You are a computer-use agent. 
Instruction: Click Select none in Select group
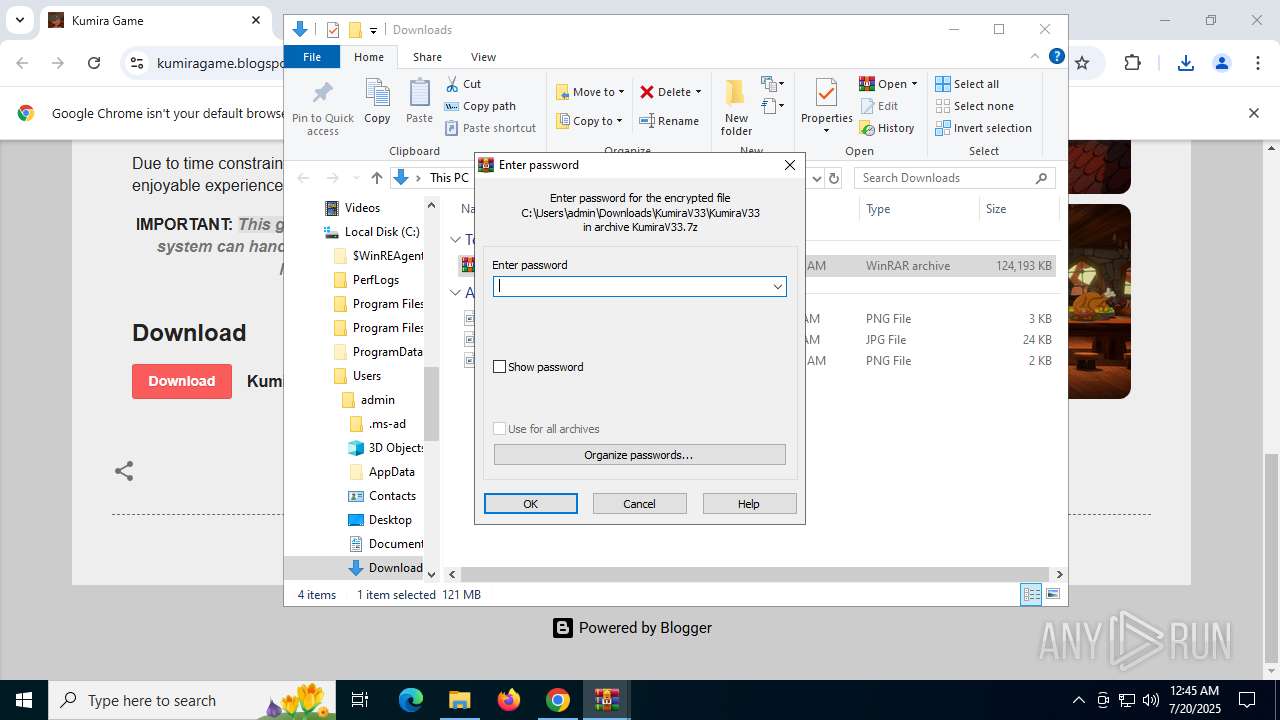click(x=974, y=106)
